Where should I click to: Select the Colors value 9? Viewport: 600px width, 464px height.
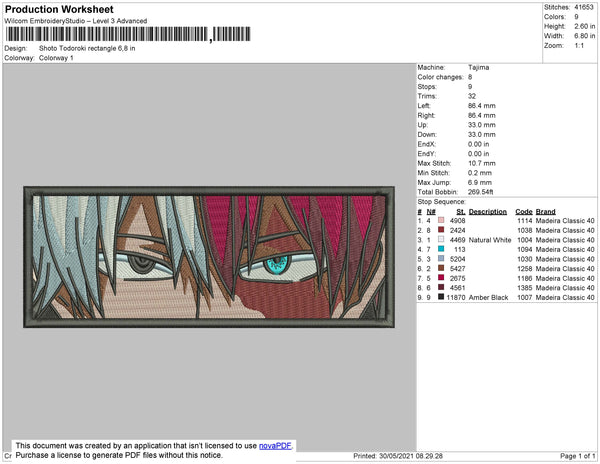[x=576, y=17]
